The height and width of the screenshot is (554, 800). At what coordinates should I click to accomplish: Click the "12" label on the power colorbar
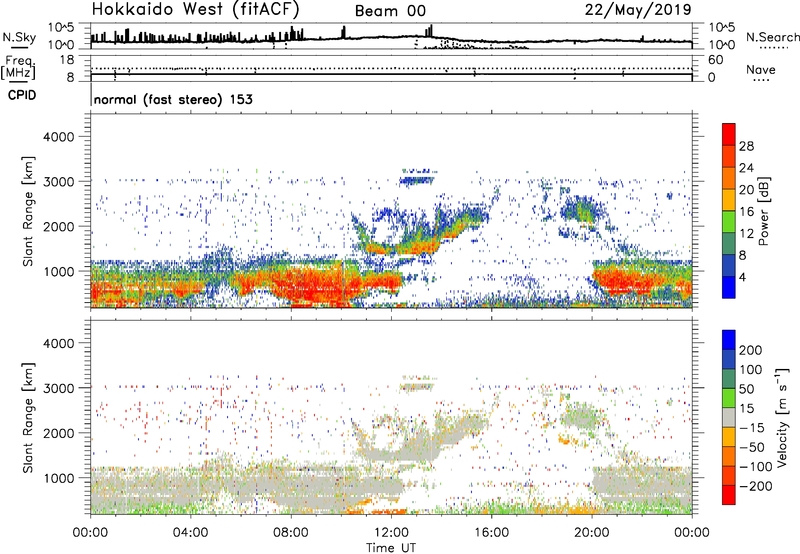(x=746, y=234)
